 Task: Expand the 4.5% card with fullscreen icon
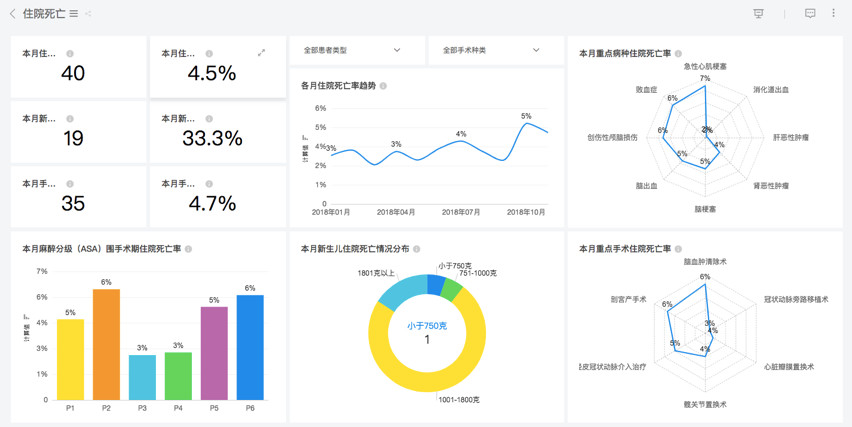point(261,53)
